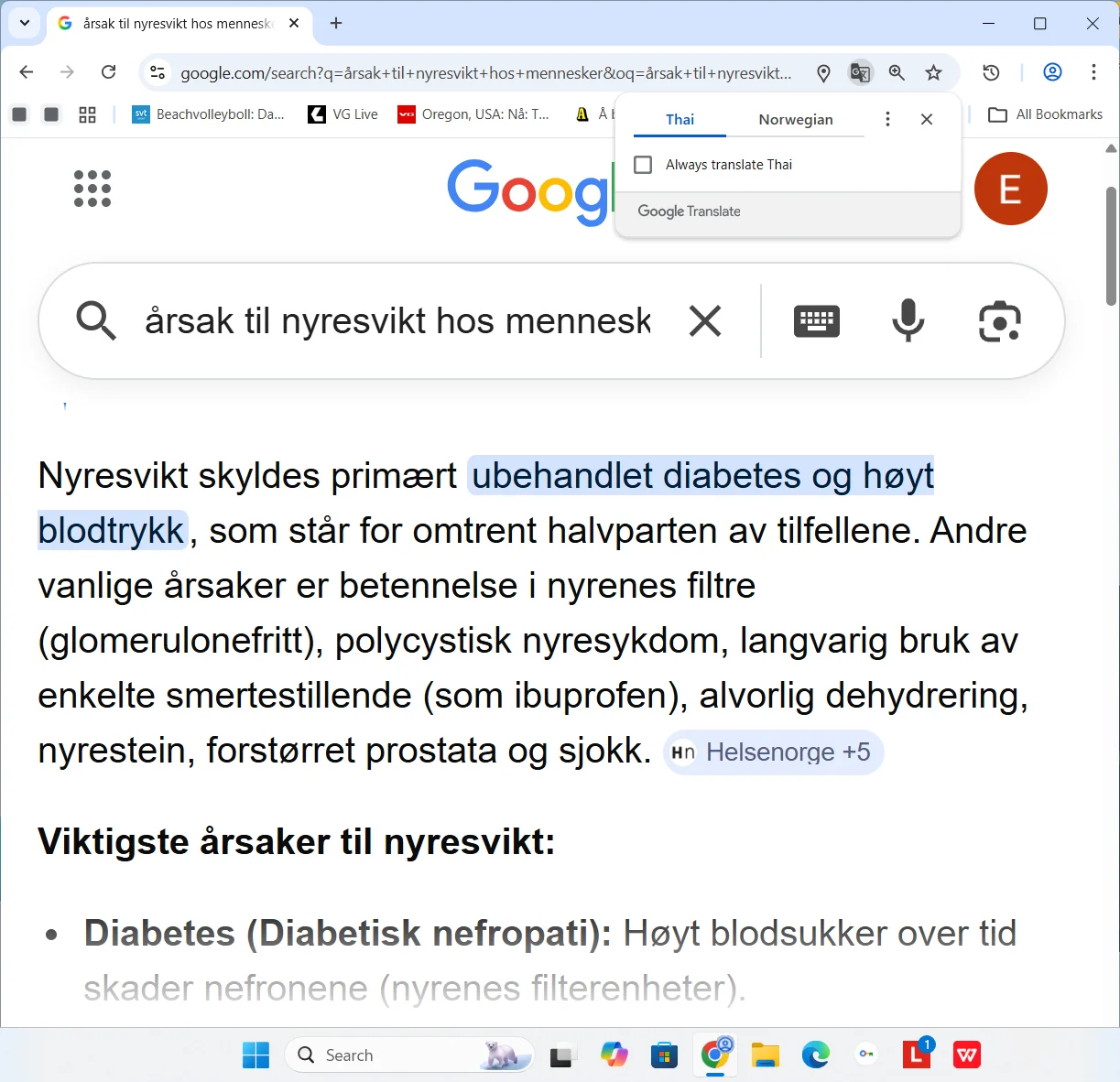Screen dimensions: 1120x1082
Task: Open the Helsenorge +5 sources link
Action: coord(773,752)
